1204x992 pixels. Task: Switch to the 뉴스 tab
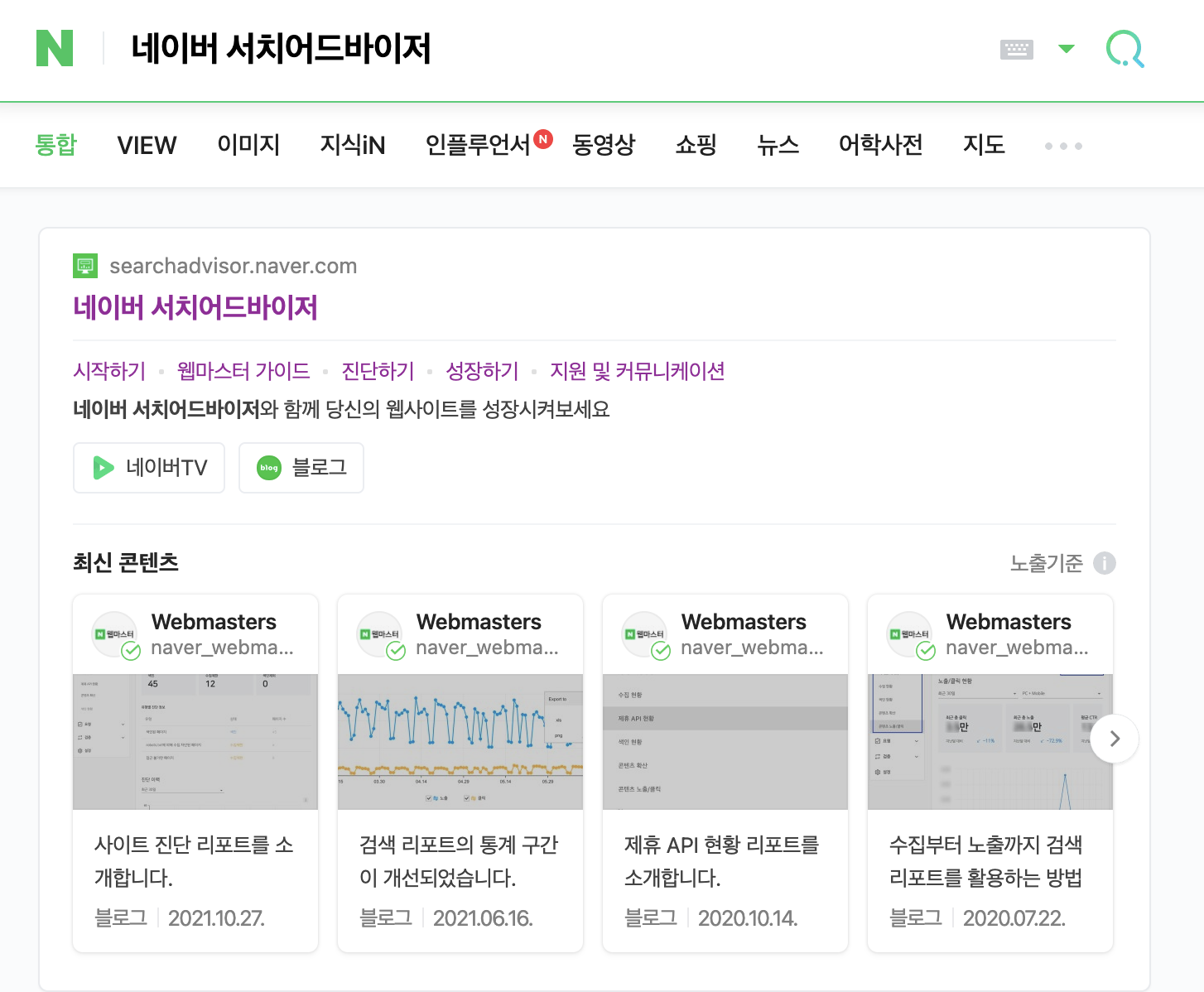click(x=778, y=145)
